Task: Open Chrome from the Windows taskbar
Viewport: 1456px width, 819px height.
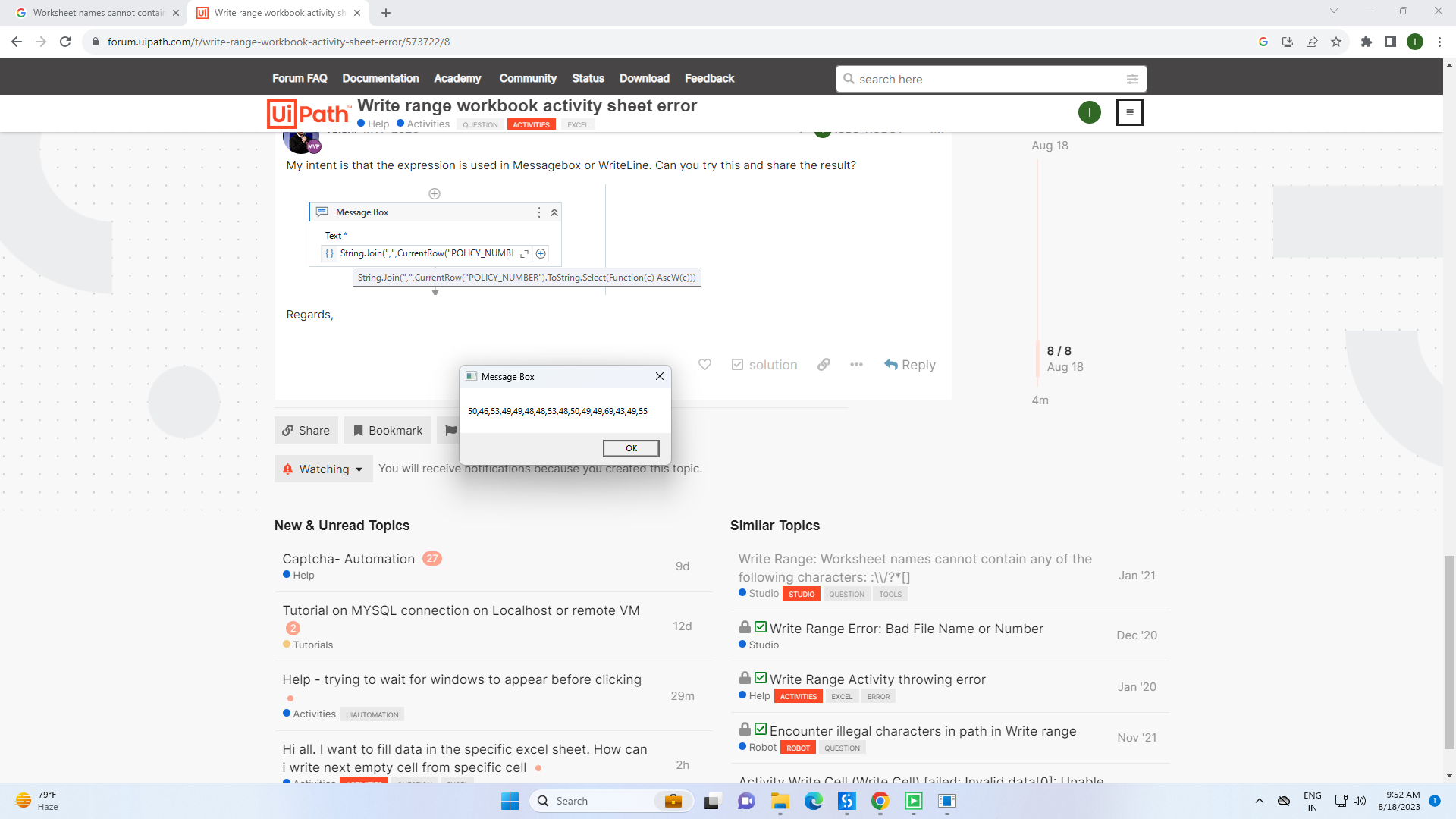Action: (880, 801)
